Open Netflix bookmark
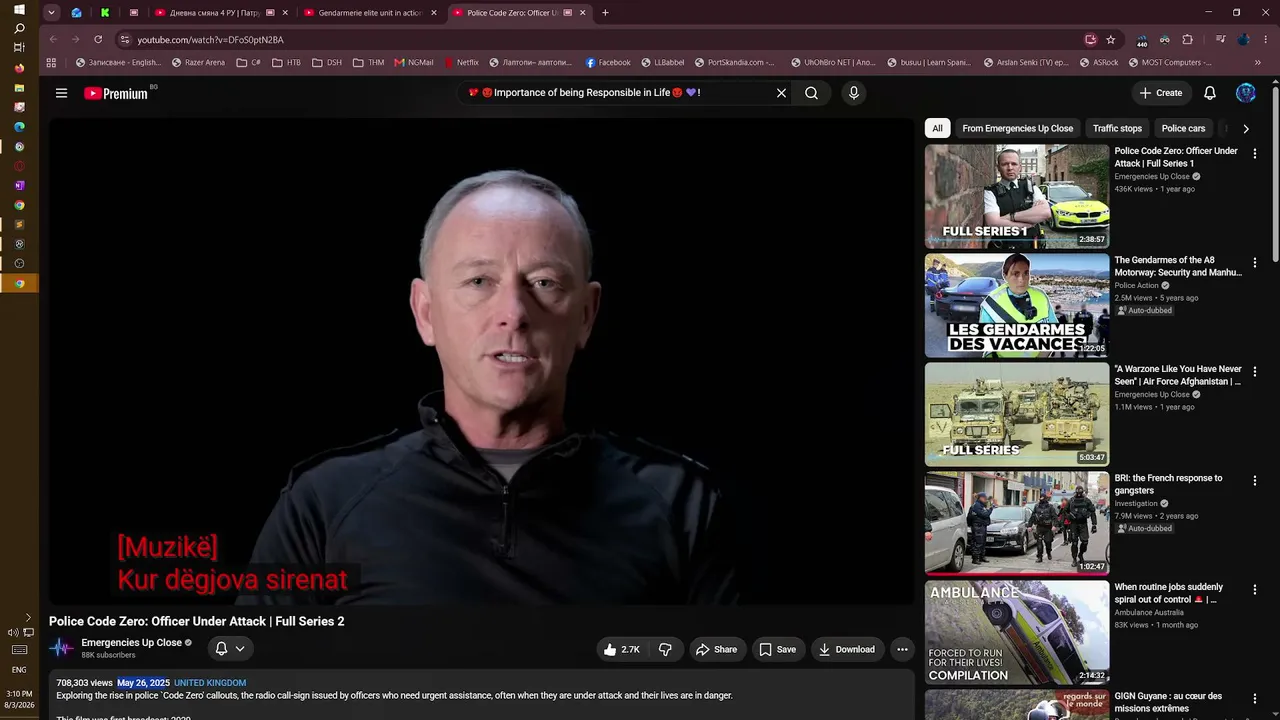This screenshot has width=1280, height=720. click(462, 62)
